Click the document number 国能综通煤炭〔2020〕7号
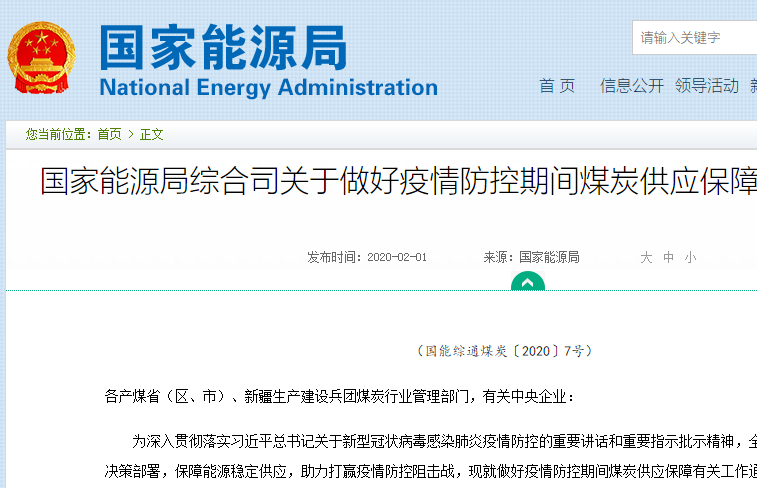 505,351
